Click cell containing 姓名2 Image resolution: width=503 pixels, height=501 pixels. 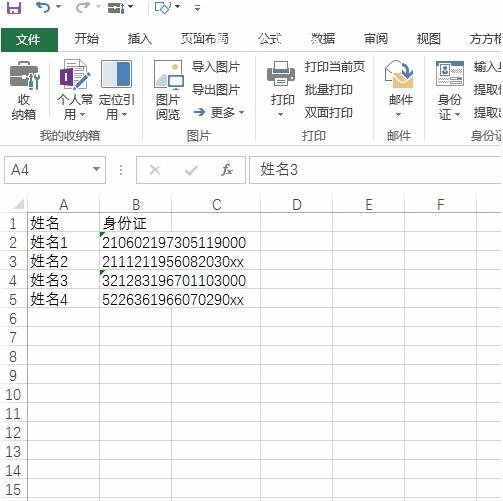63,261
